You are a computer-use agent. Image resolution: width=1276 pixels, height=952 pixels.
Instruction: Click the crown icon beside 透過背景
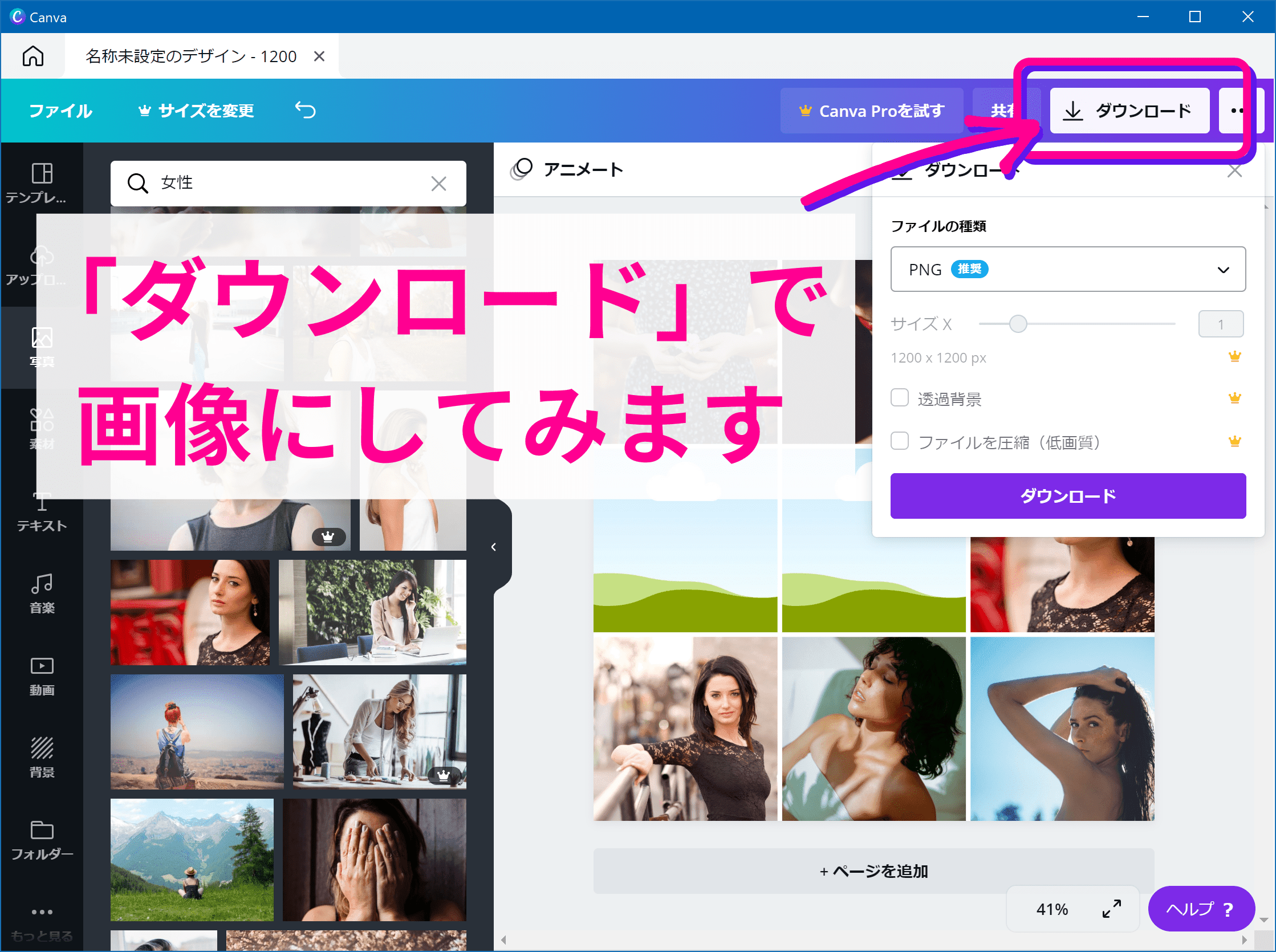click(1234, 398)
